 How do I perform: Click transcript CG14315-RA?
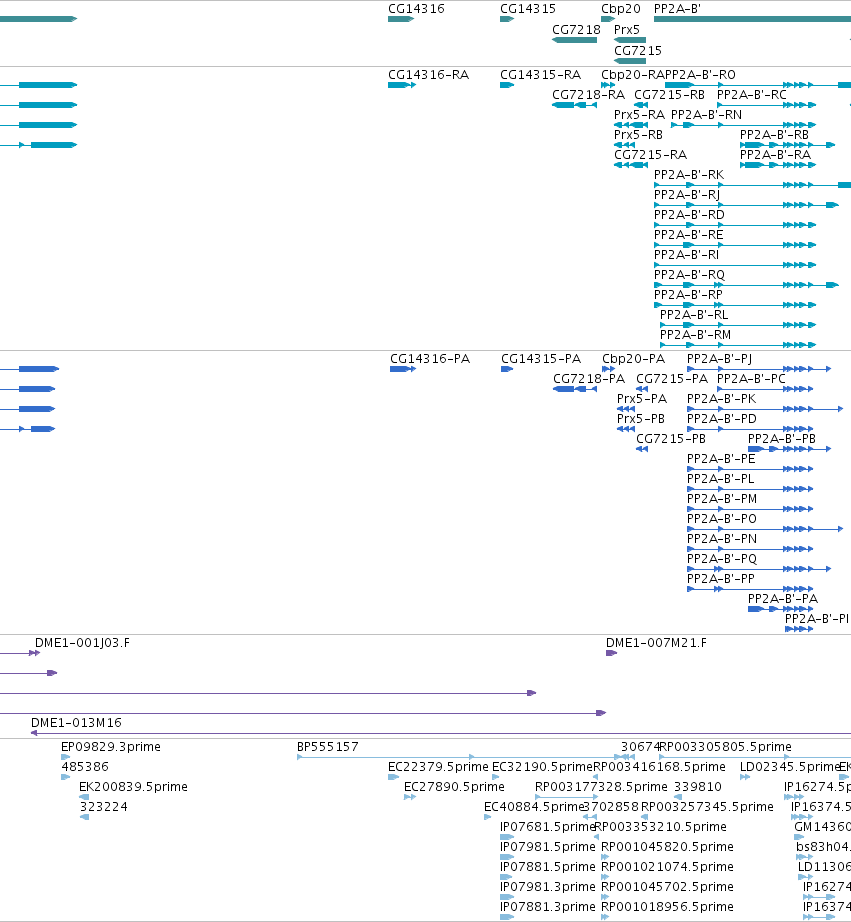pyautogui.click(x=540, y=75)
